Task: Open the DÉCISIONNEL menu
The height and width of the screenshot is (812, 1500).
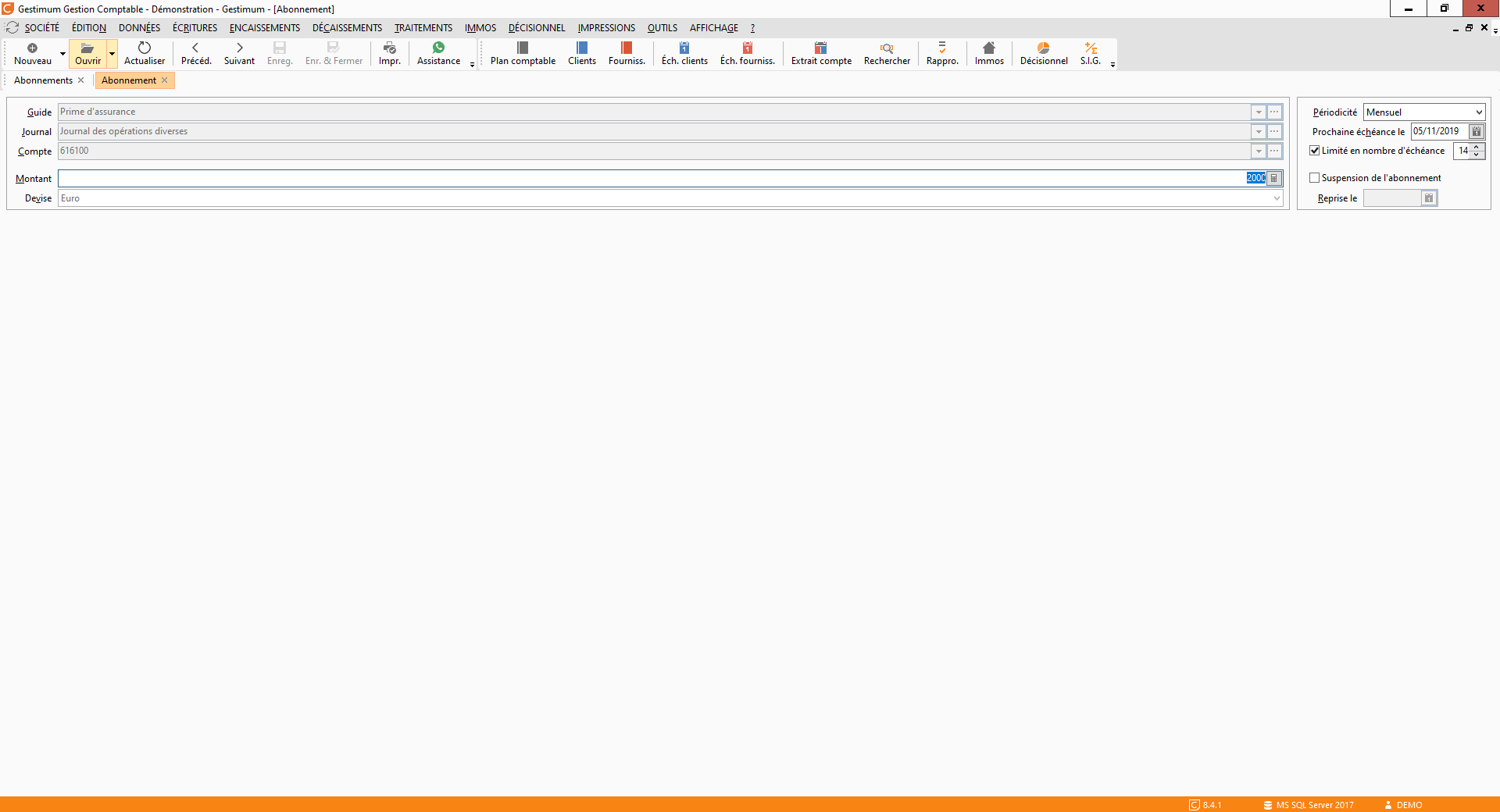Action: click(537, 28)
